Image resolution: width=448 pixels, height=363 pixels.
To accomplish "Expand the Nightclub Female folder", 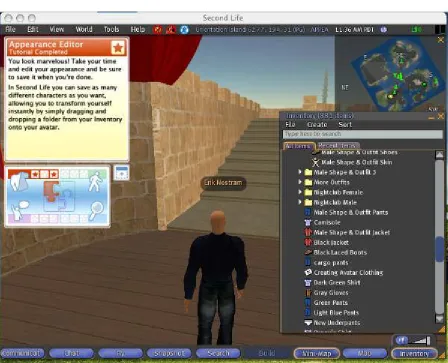I will click(x=300, y=192).
